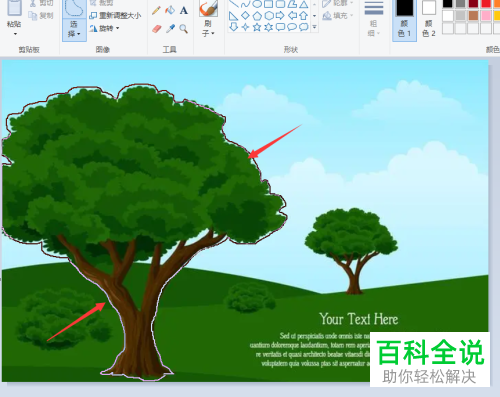Select the Rounded rectangular callout shape
The image size is (500, 397).
tap(280, 27)
